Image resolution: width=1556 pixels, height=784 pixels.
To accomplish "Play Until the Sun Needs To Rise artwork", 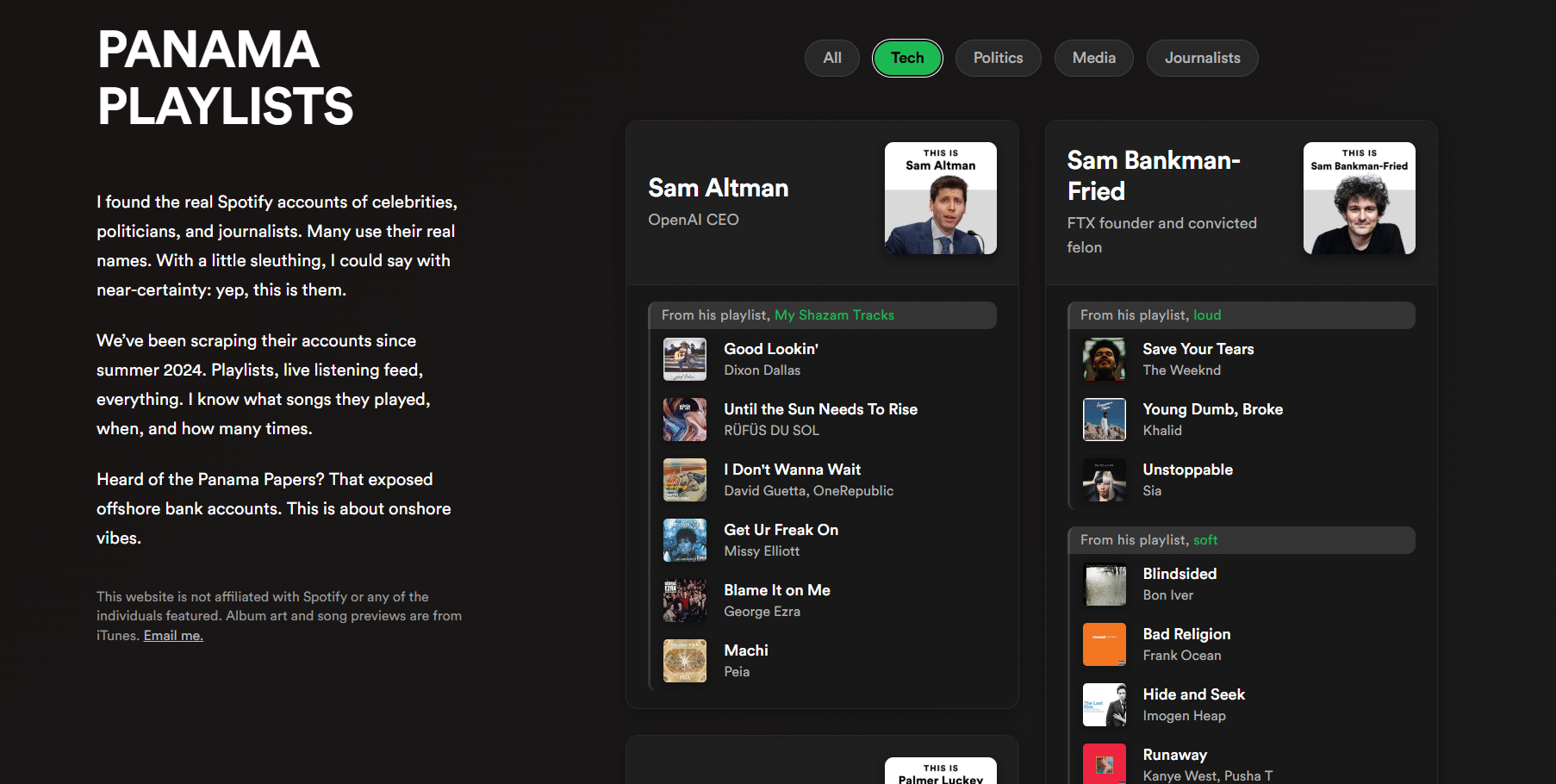I will pyautogui.click(x=685, y=420).
